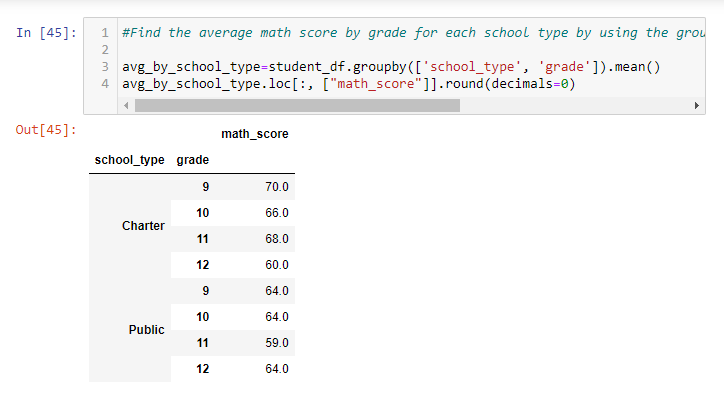Click Public grade 12 value 64.0
The image size is (724, 411).
(277, 369)
